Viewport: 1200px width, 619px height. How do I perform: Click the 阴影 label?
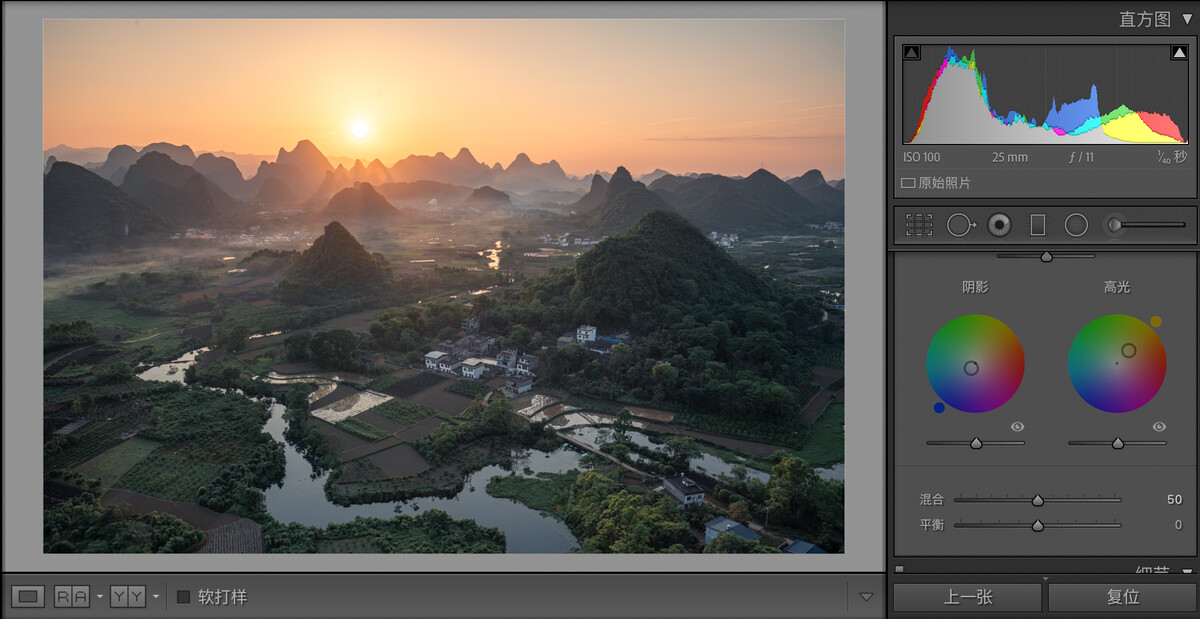[975, 287]
